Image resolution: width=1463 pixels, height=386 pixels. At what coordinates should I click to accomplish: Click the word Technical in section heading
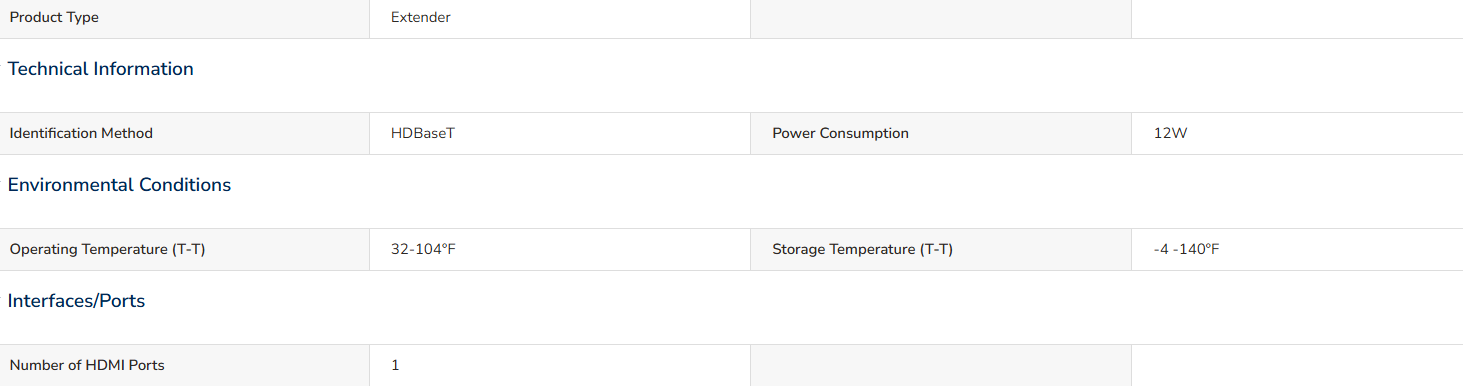[x=48, y=69]
